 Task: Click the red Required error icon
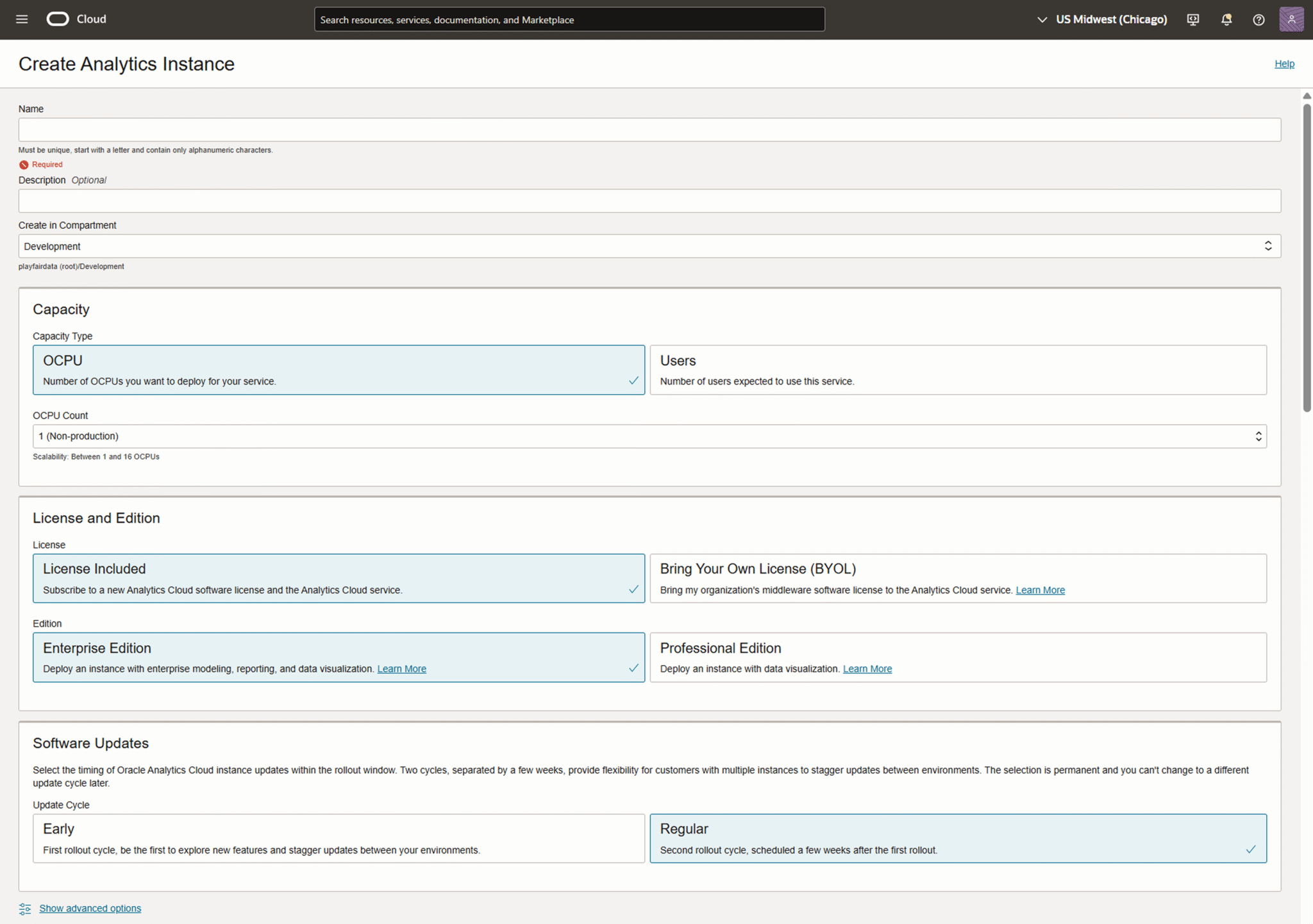(x=24, y=165)
